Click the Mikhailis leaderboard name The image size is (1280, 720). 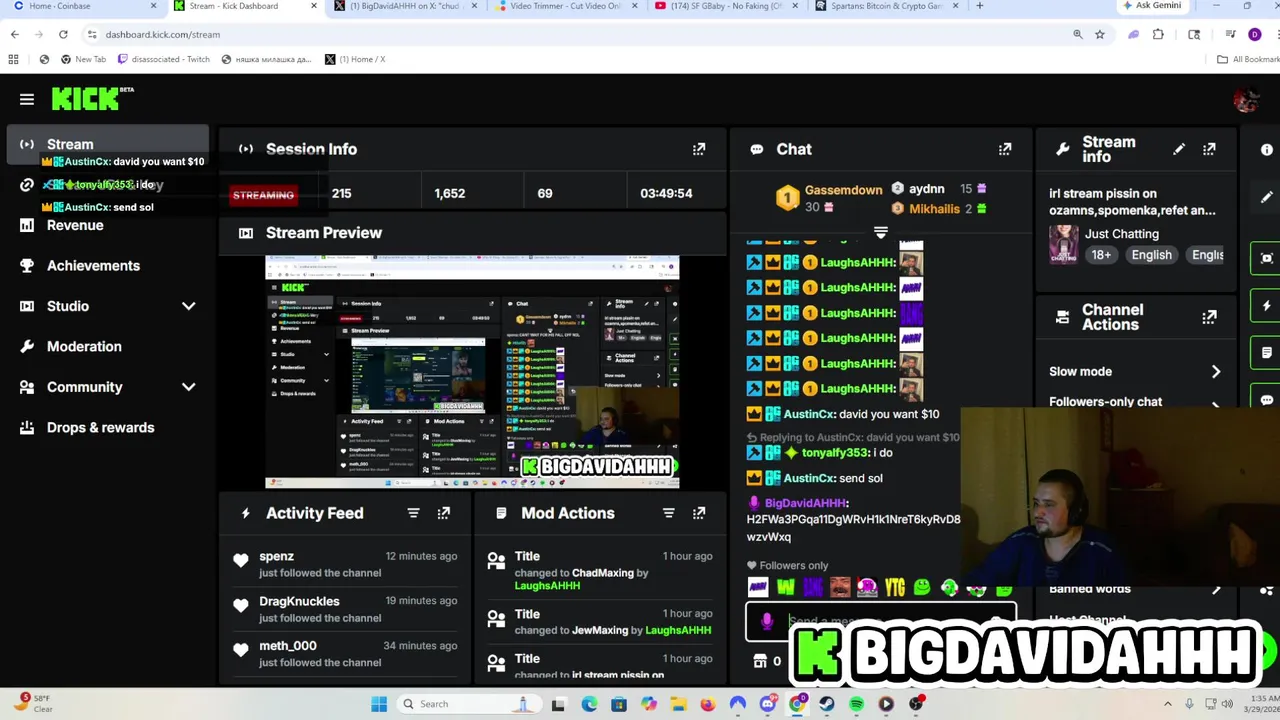pos(933,209)
